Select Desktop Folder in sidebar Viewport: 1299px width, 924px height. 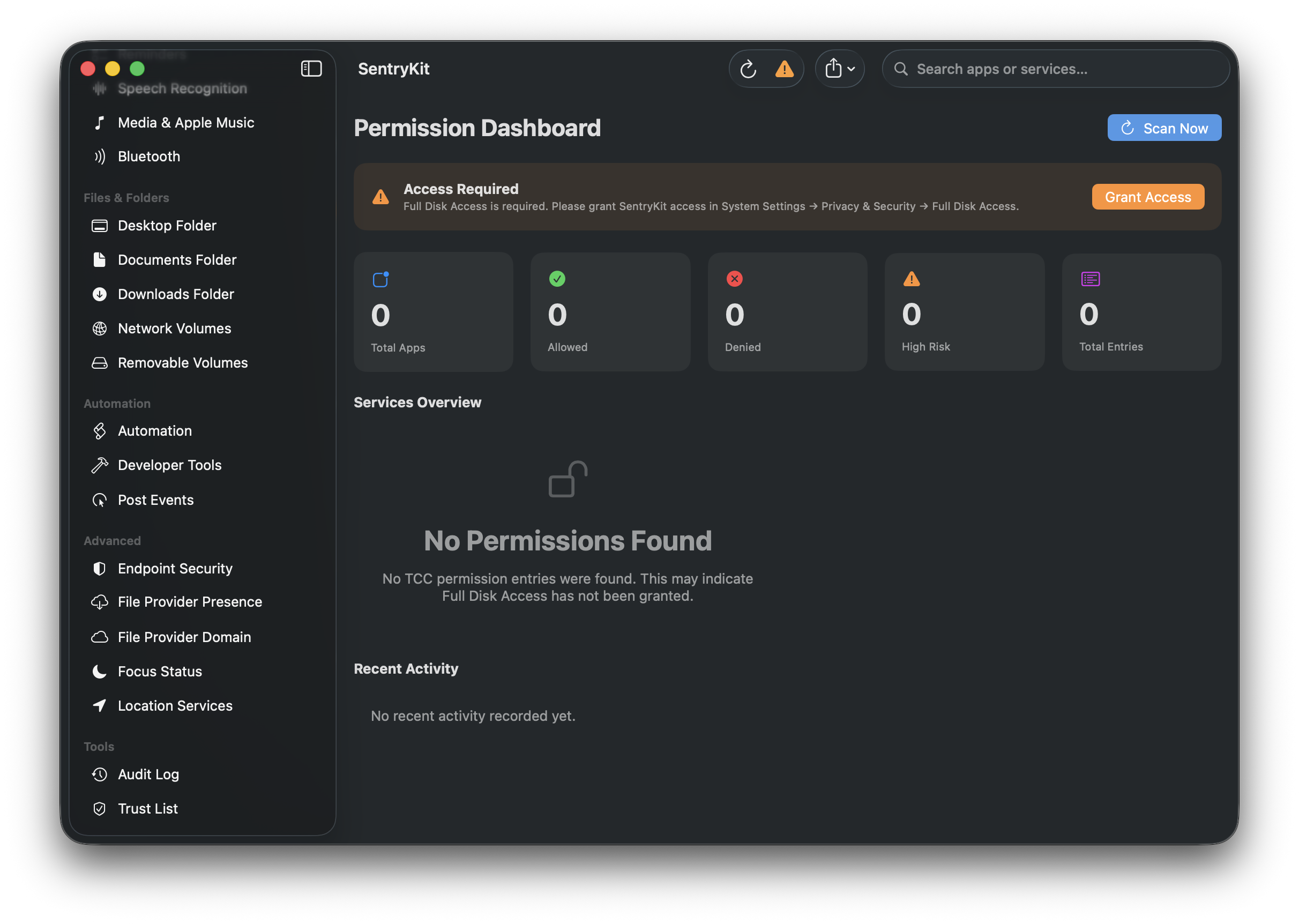click(202, 226)
